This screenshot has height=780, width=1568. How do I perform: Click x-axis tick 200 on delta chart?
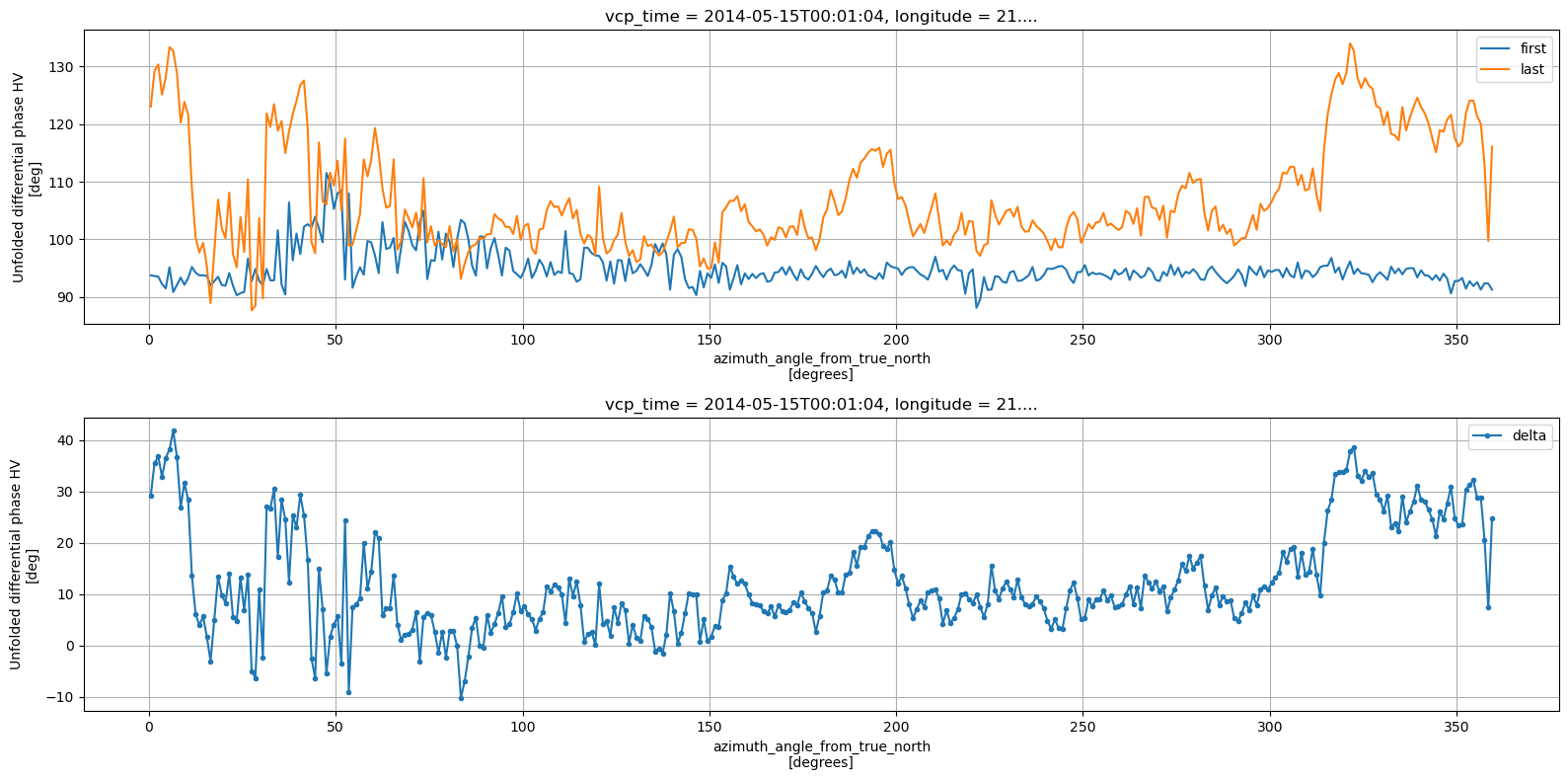[896, 728]
